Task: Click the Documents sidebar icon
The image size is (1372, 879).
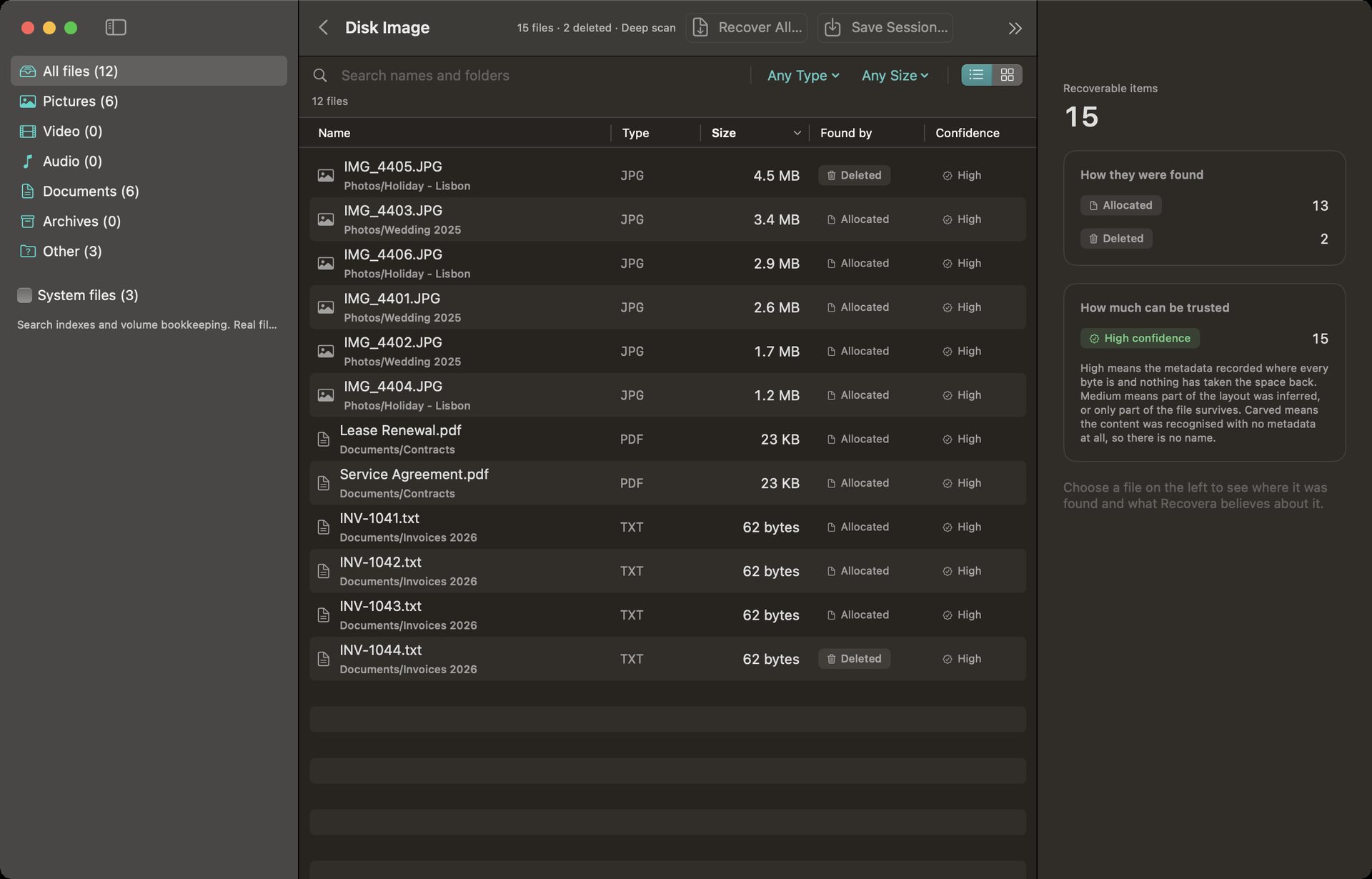Action: pos(28,191)
